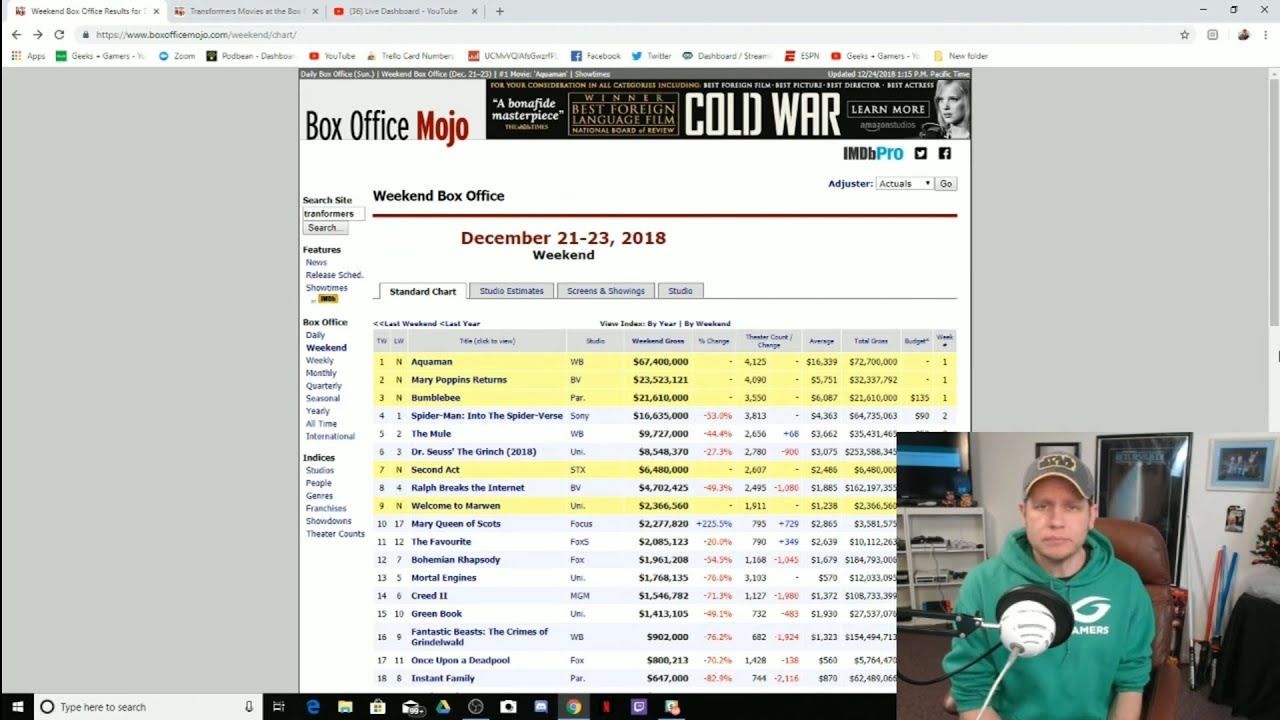
Task: Go back to the previous page
Action: 16,34
